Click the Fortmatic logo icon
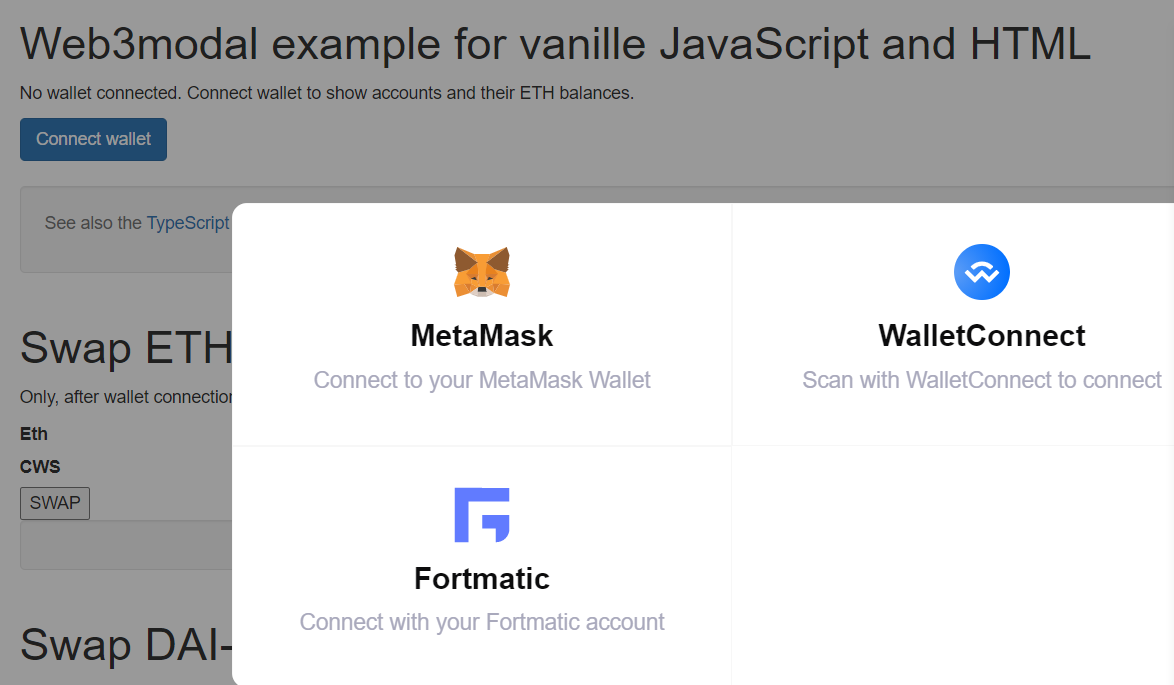The image size is (1174, 685). coord(481,515)
